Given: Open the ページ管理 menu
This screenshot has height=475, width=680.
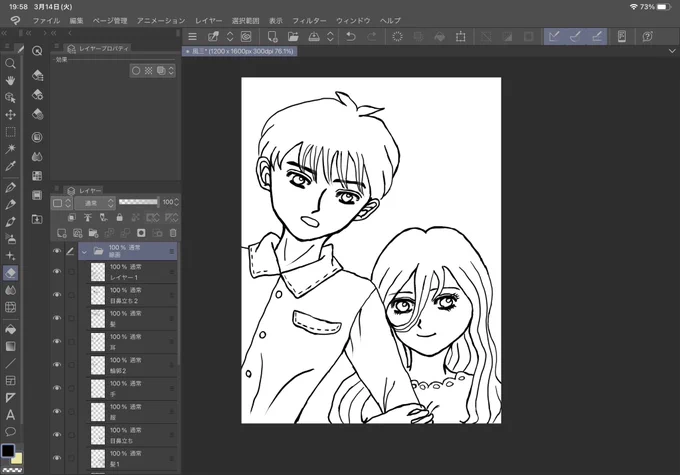Looking at the screenshot, I should (x=110, y=20).
